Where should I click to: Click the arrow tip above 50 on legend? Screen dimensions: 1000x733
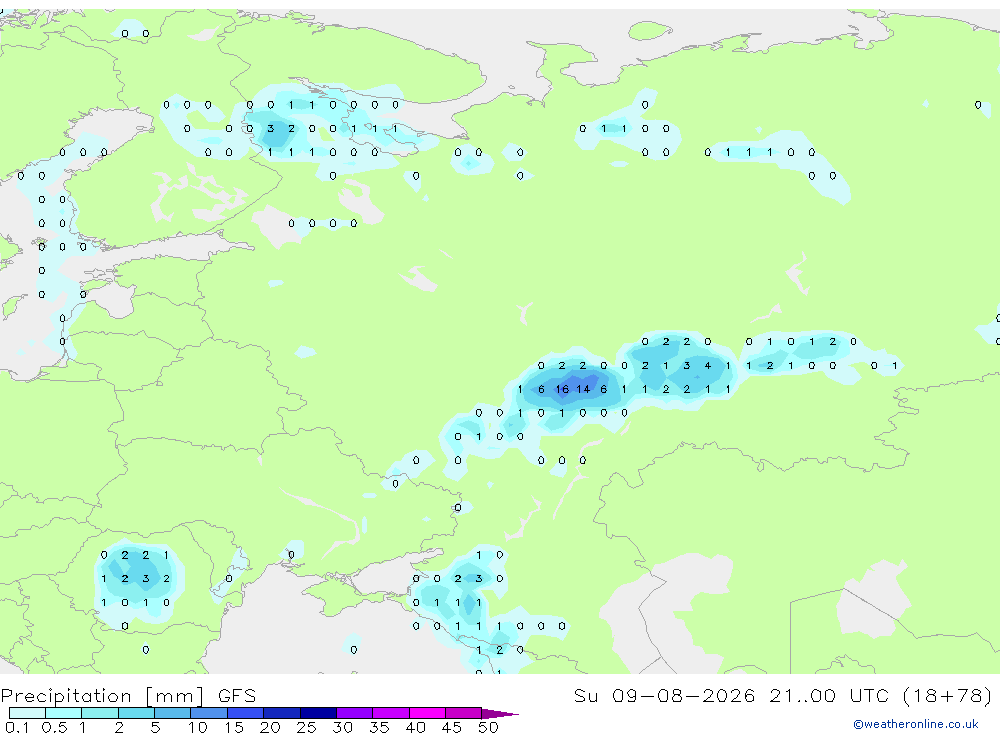pyautogui.click(x=501, y=714)
